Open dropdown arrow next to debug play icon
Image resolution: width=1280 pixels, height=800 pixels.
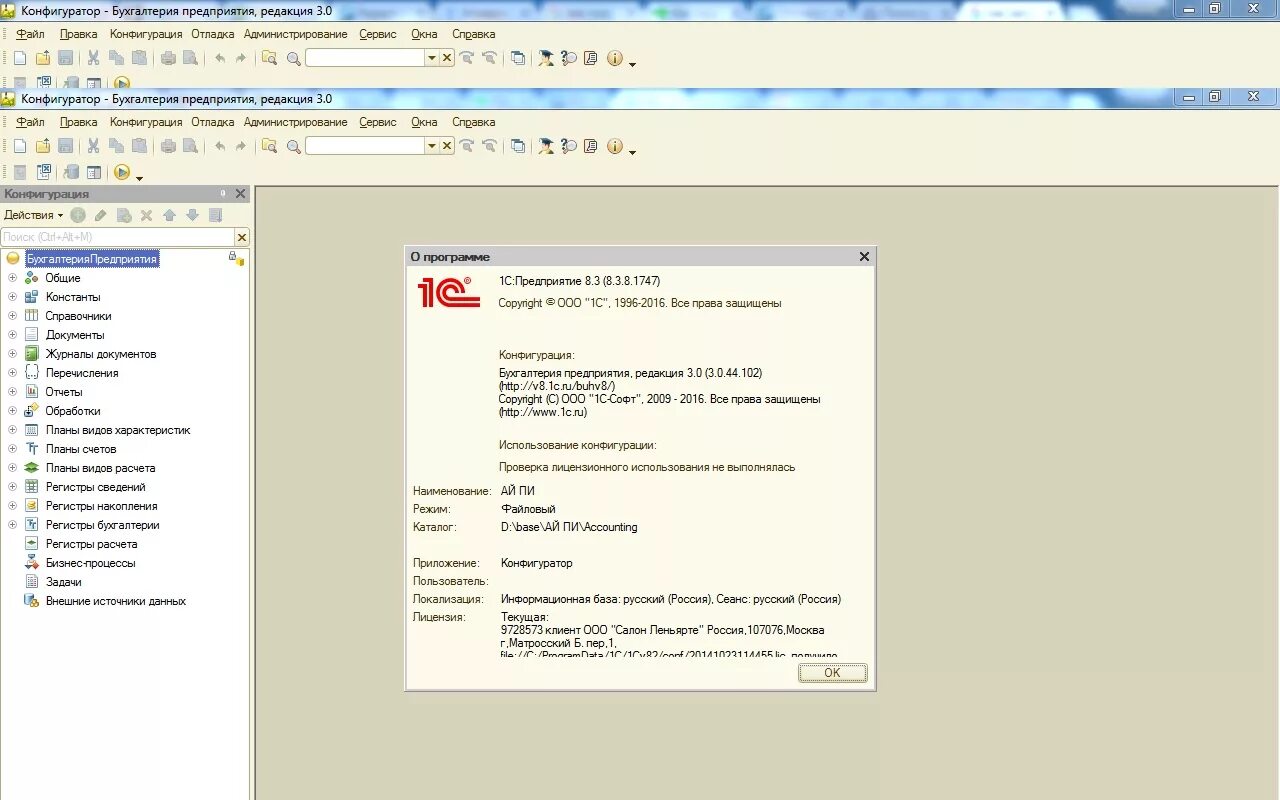click(139, 177)
